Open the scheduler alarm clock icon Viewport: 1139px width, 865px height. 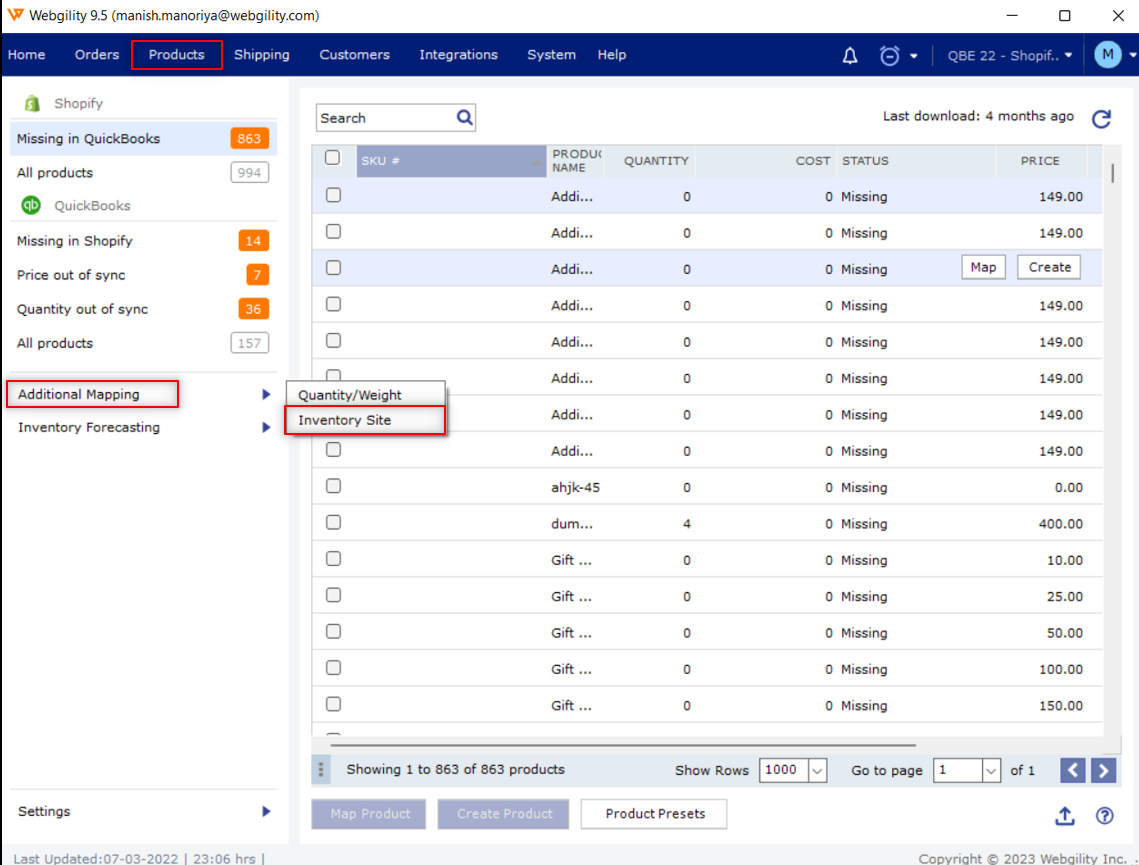coord(889,55)
